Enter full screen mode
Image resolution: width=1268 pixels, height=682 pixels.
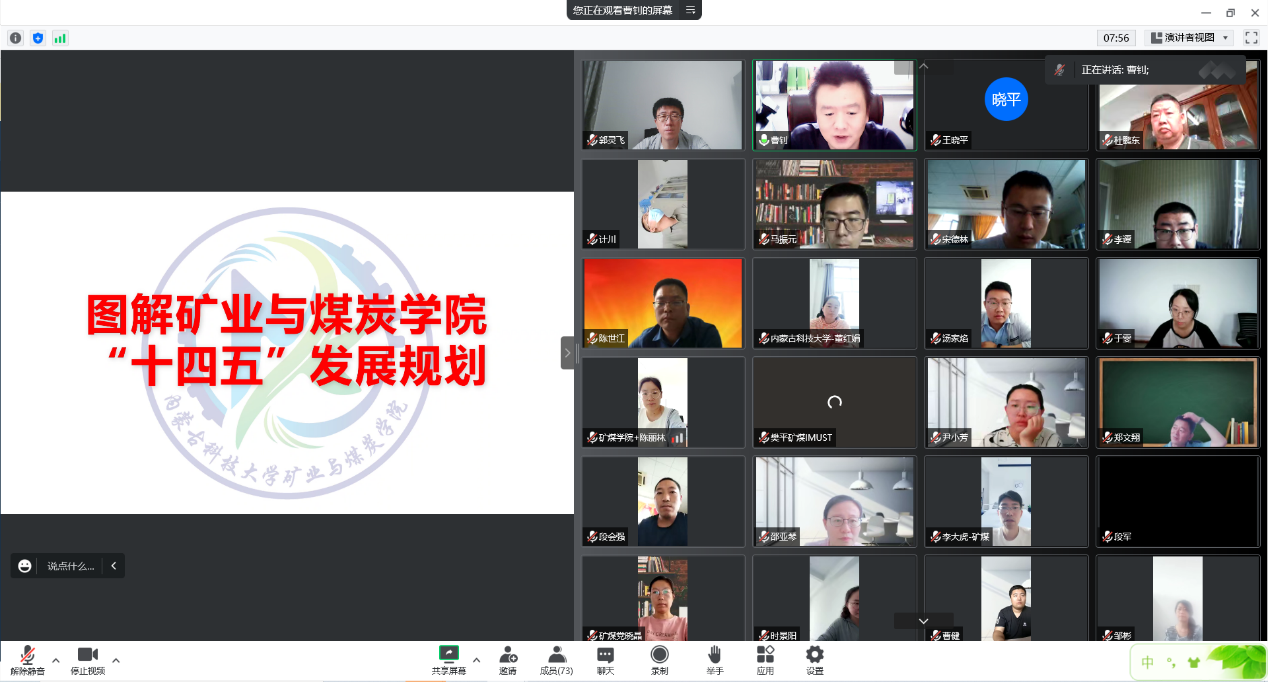click(x=1251, y=38)
